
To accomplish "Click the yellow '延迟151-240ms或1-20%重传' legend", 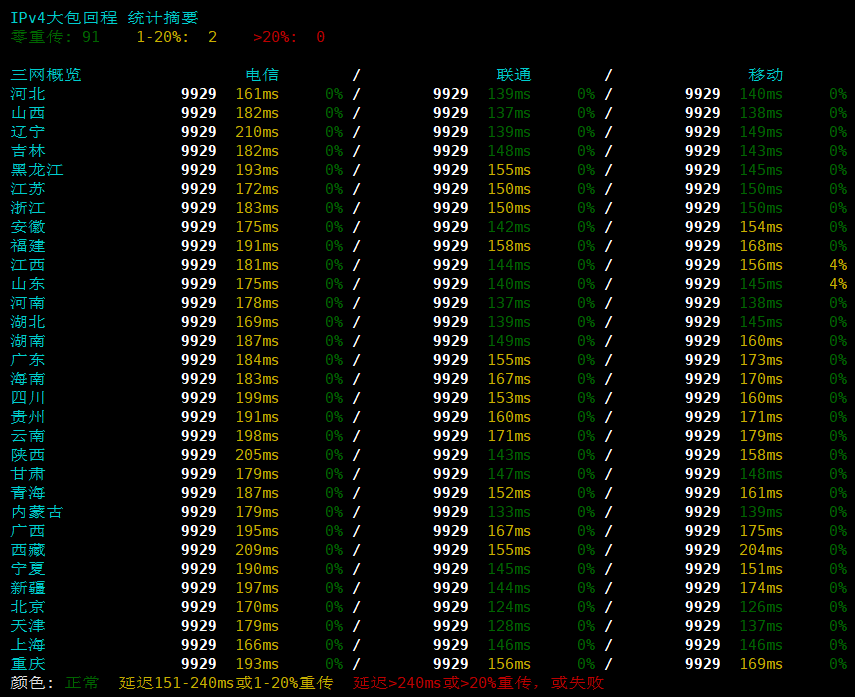I will pyautogui.click(x=226, y=683).
